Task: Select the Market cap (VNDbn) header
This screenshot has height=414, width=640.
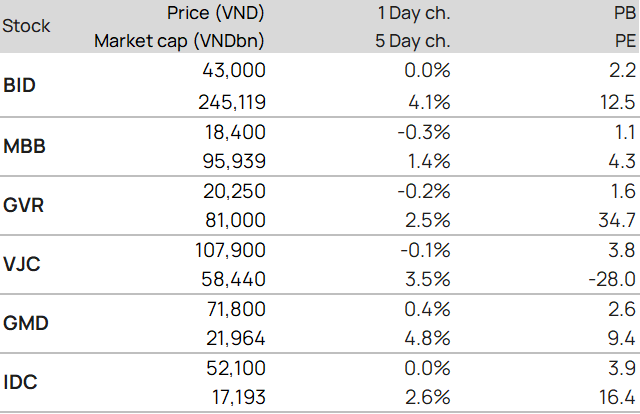Action: point(180,41)
